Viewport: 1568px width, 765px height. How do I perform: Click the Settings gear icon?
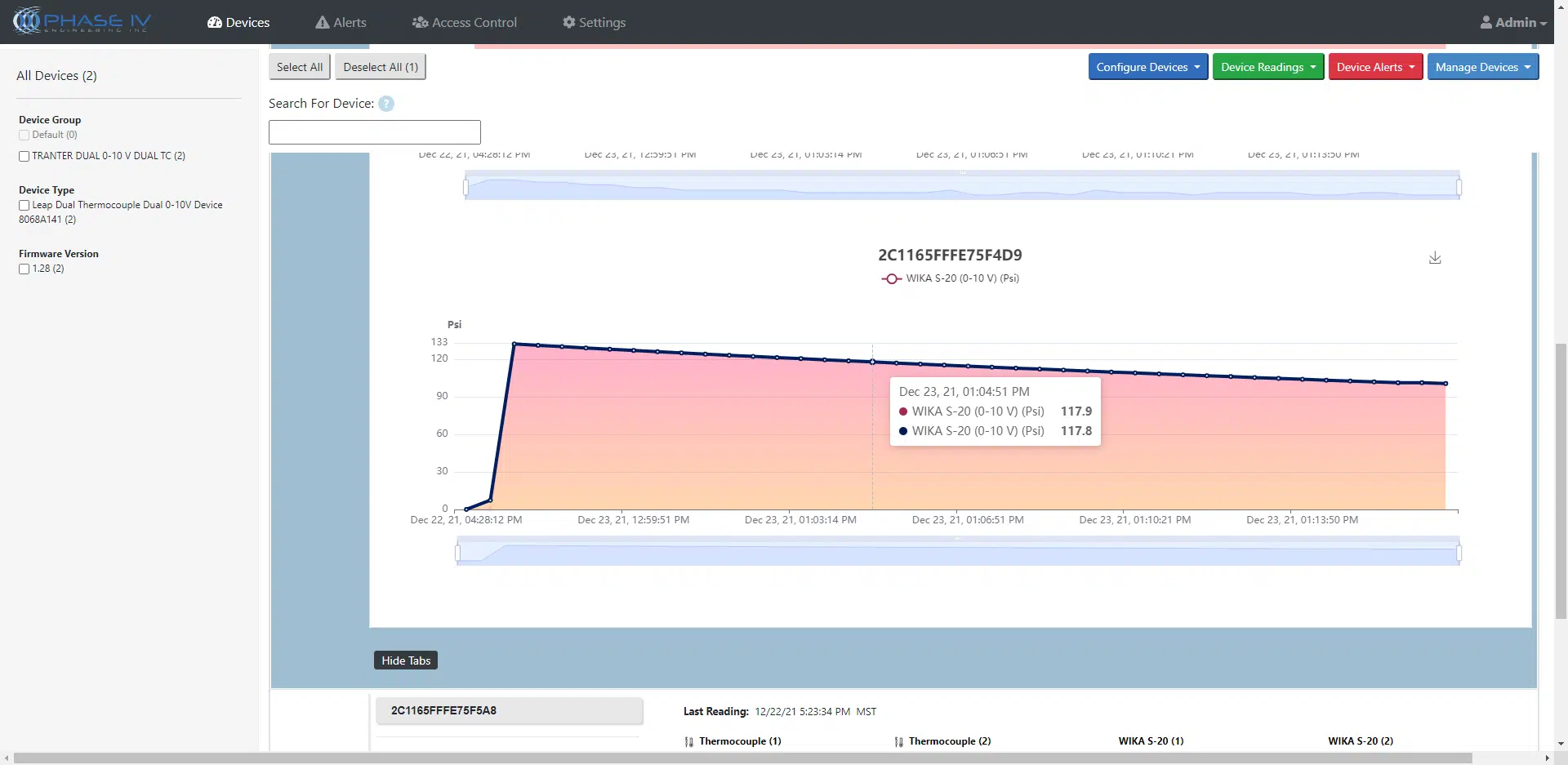[569, 22]
